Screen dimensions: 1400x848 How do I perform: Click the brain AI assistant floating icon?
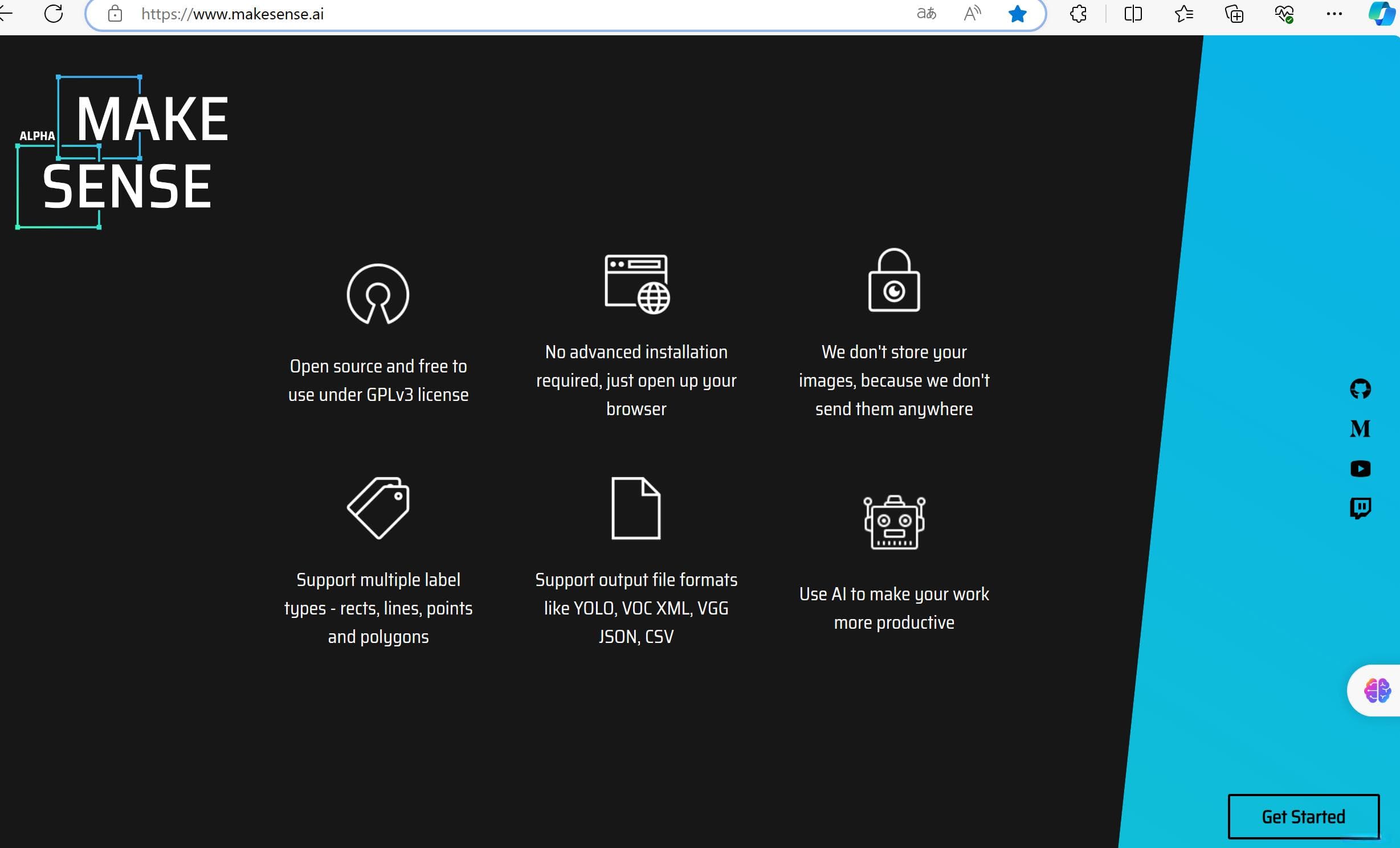(1377, 690)
